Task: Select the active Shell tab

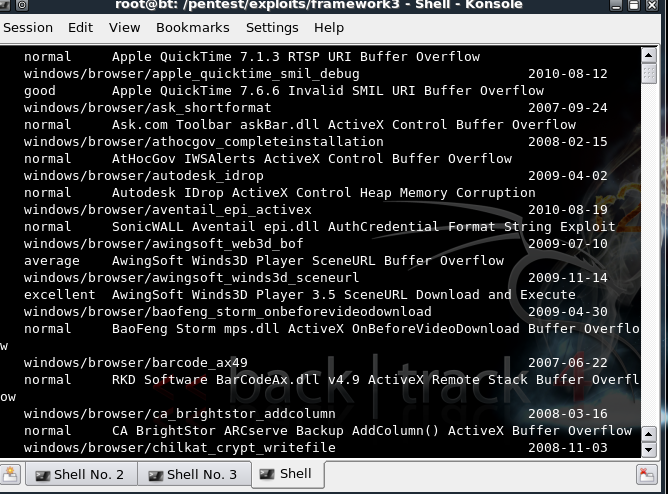Action: [288, 474]
